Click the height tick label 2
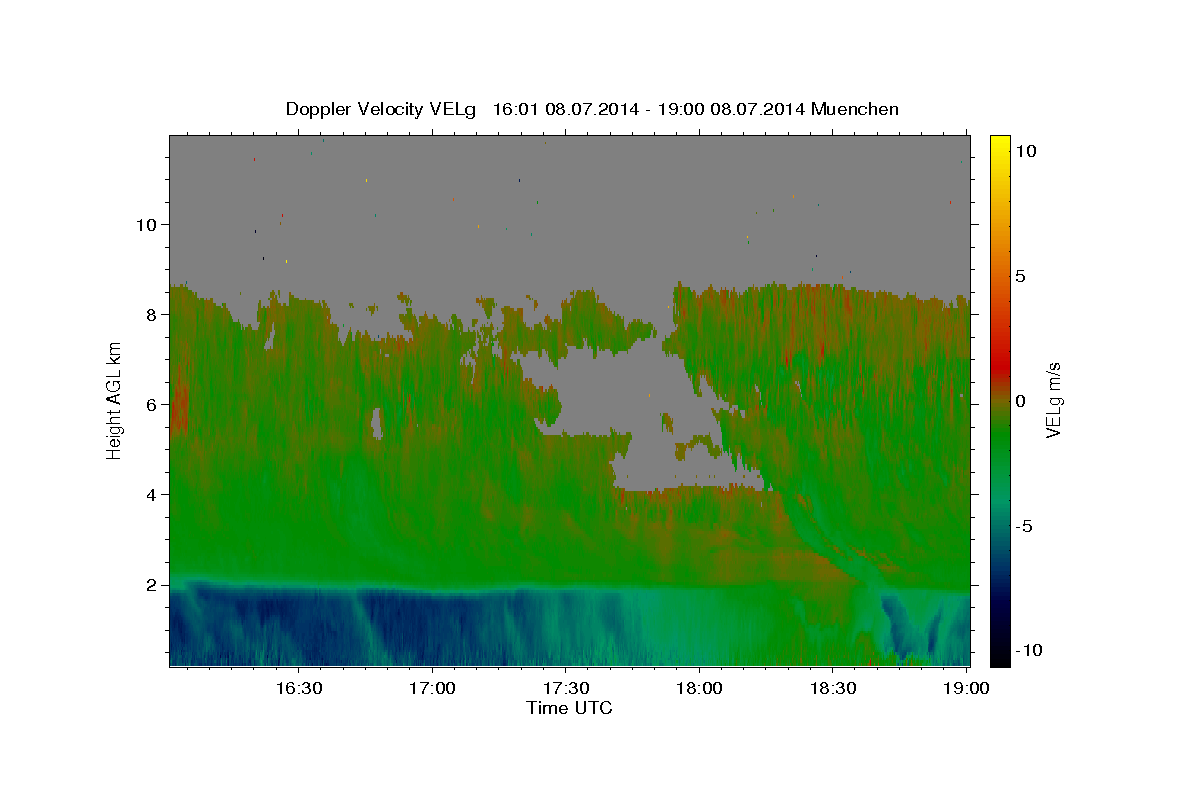 click(x=154, y=585)
